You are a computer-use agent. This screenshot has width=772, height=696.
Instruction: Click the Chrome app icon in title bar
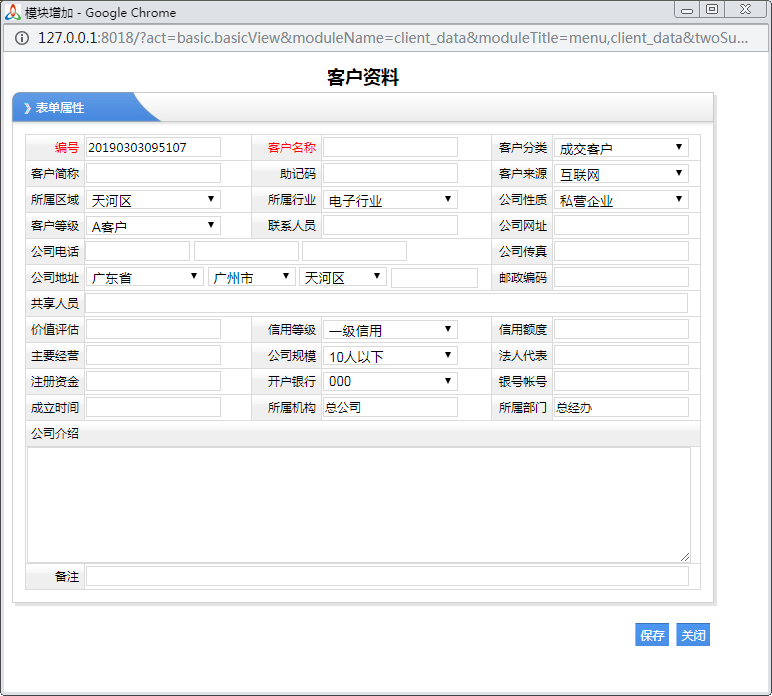14,12
